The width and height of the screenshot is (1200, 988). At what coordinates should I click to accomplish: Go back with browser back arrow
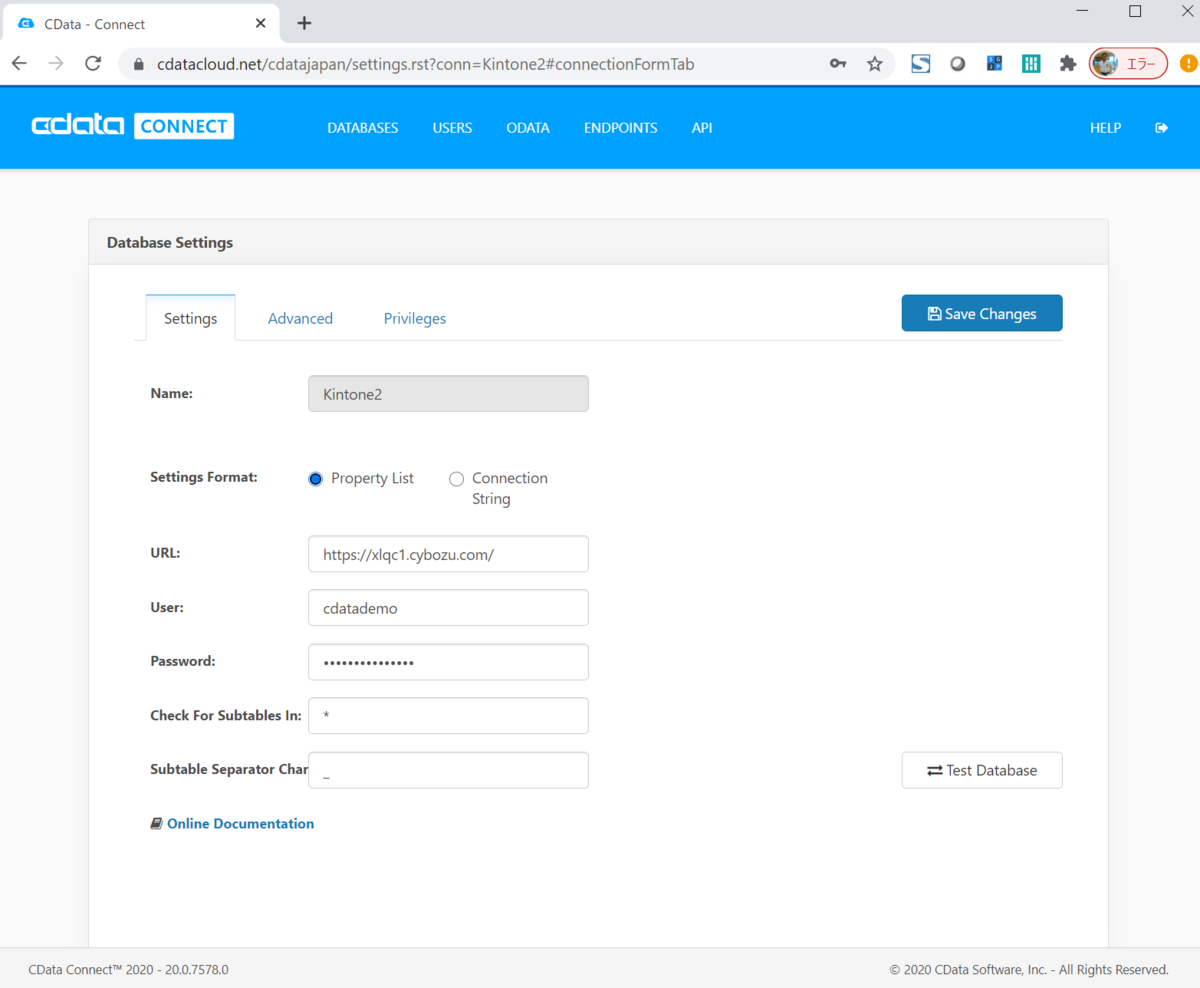(20, 64)
